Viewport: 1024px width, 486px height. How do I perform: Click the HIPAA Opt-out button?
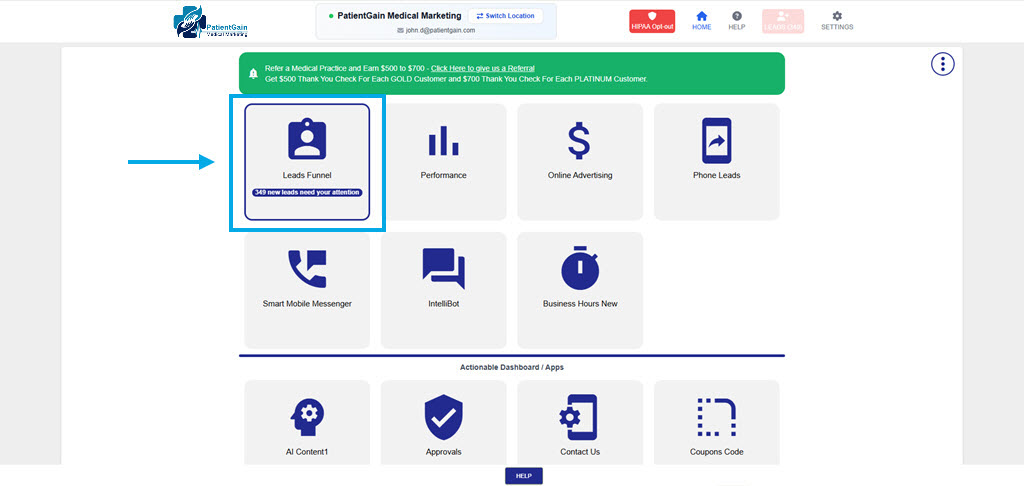click(652, 21)
